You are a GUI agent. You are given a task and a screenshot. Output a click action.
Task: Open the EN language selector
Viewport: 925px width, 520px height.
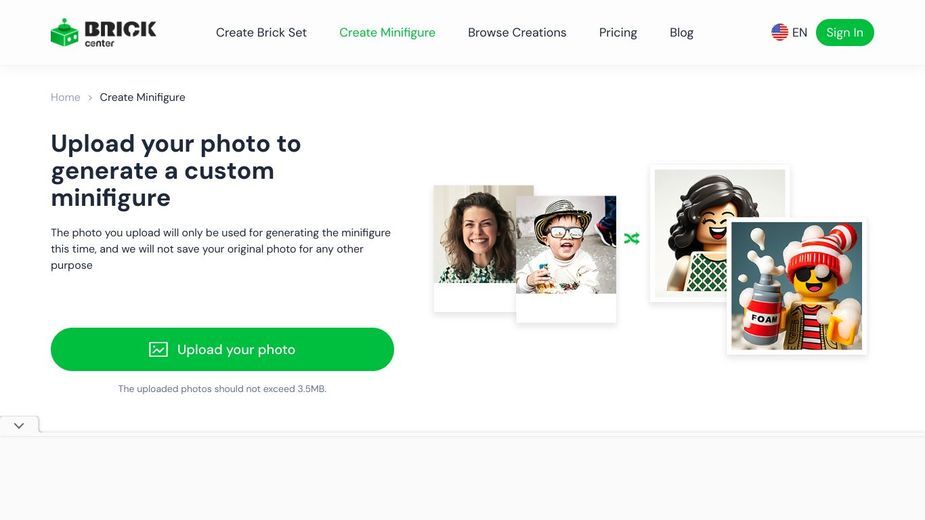click(789, 32)
